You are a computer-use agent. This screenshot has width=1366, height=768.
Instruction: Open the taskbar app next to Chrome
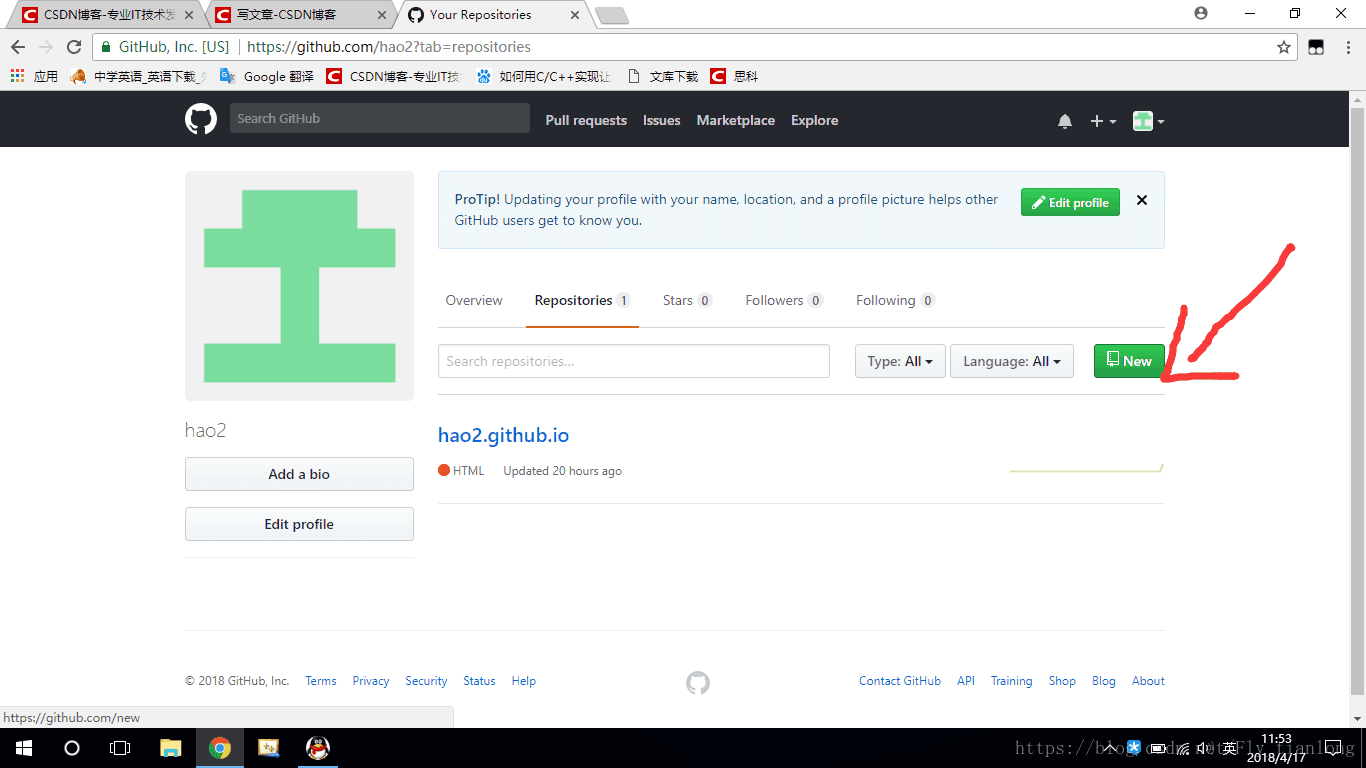click(269, 748)
